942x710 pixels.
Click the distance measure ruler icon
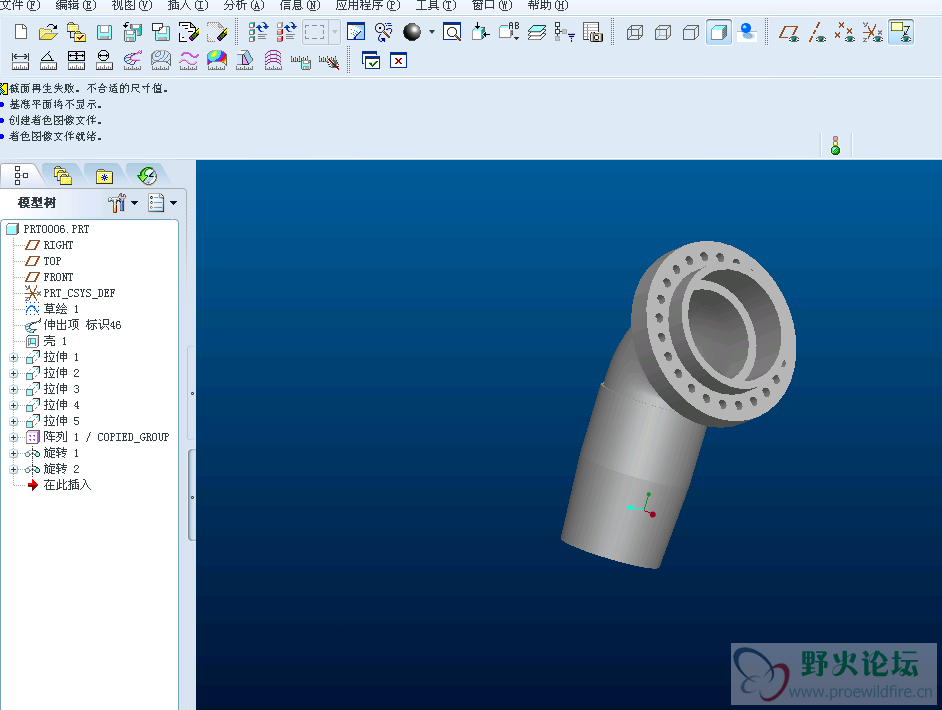[20, 60]
